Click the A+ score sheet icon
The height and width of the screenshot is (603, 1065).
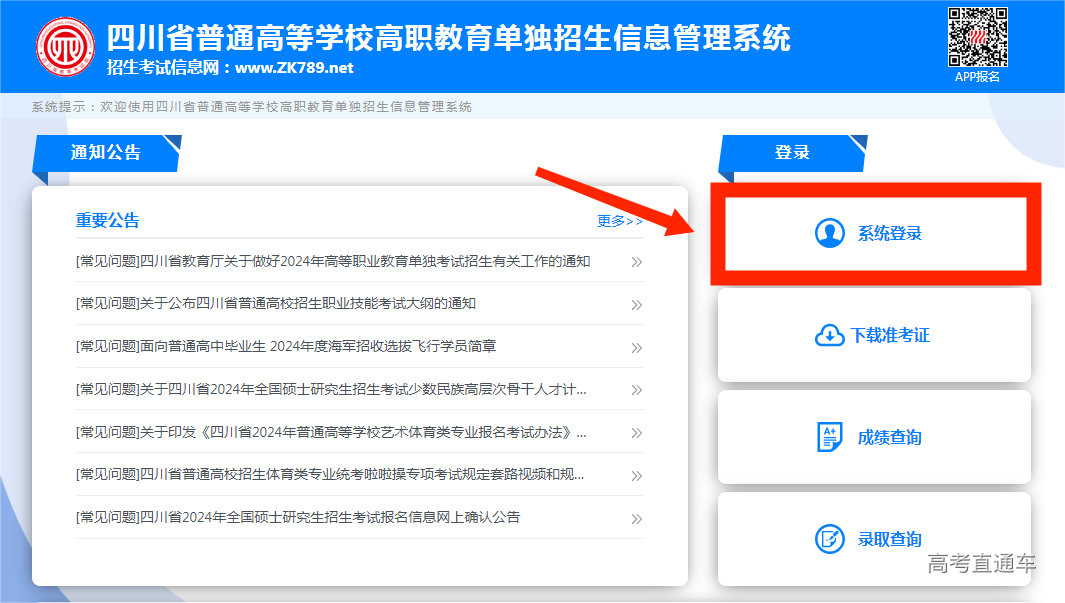tap(830, 437)
